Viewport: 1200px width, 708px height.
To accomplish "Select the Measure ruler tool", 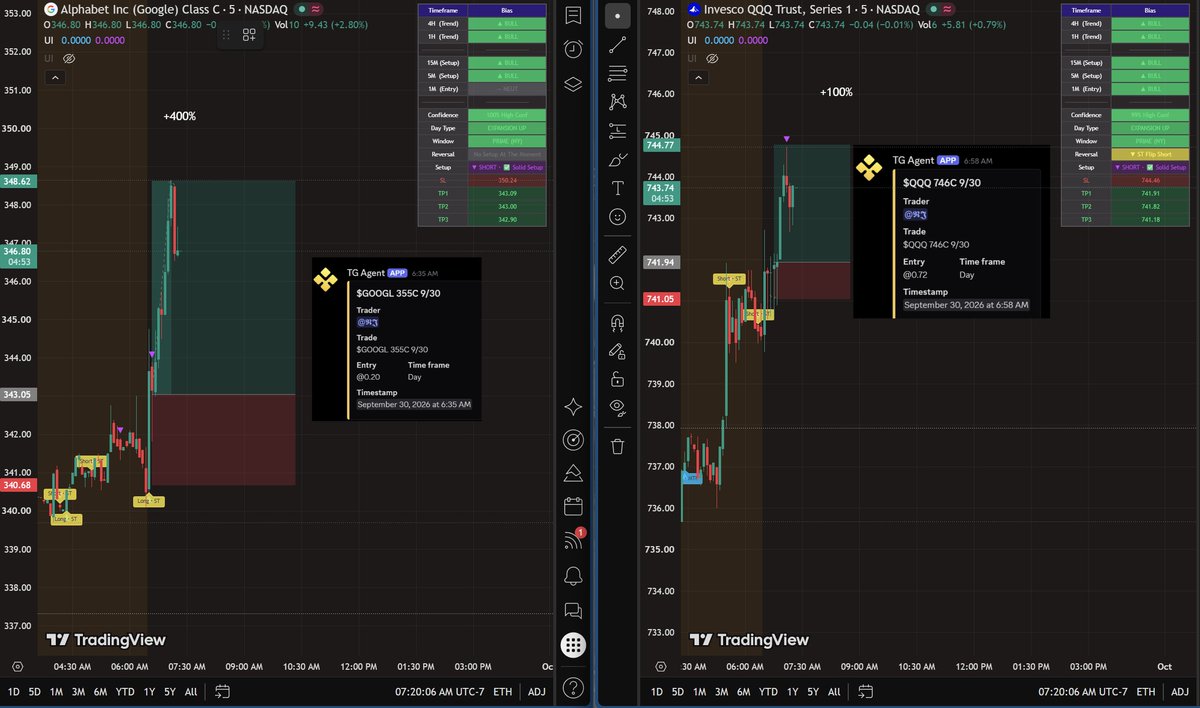I will [x=617, y=254].
